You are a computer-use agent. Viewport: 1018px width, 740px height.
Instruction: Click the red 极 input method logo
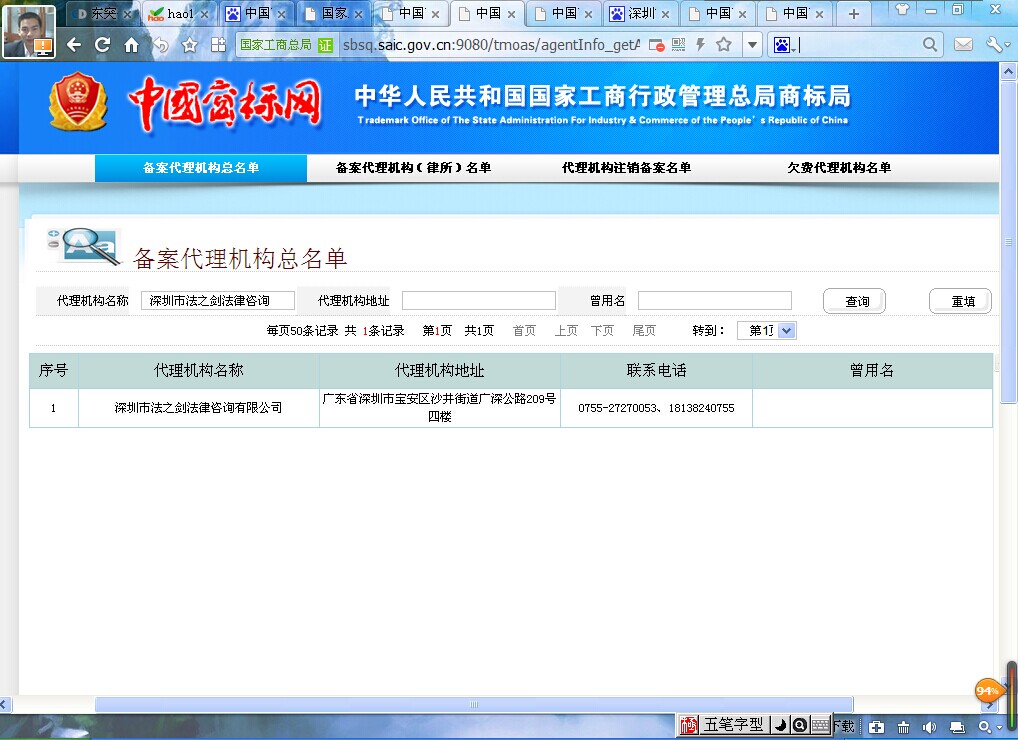point(688,725)
